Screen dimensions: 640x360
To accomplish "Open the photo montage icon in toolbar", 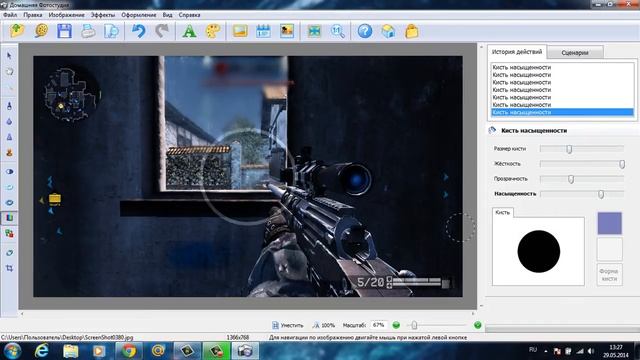I will [x=287, y=31].
